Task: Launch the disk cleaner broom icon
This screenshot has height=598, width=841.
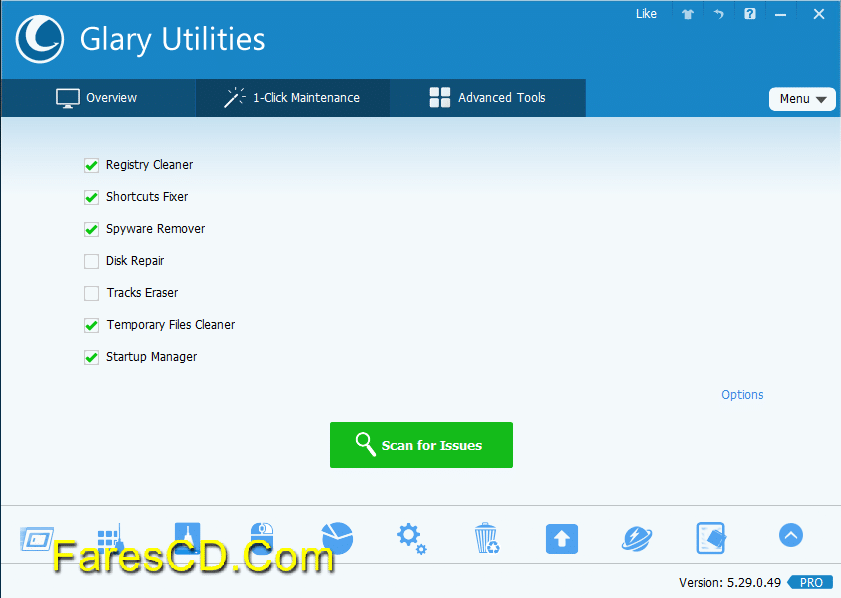Action: (188, 538)
